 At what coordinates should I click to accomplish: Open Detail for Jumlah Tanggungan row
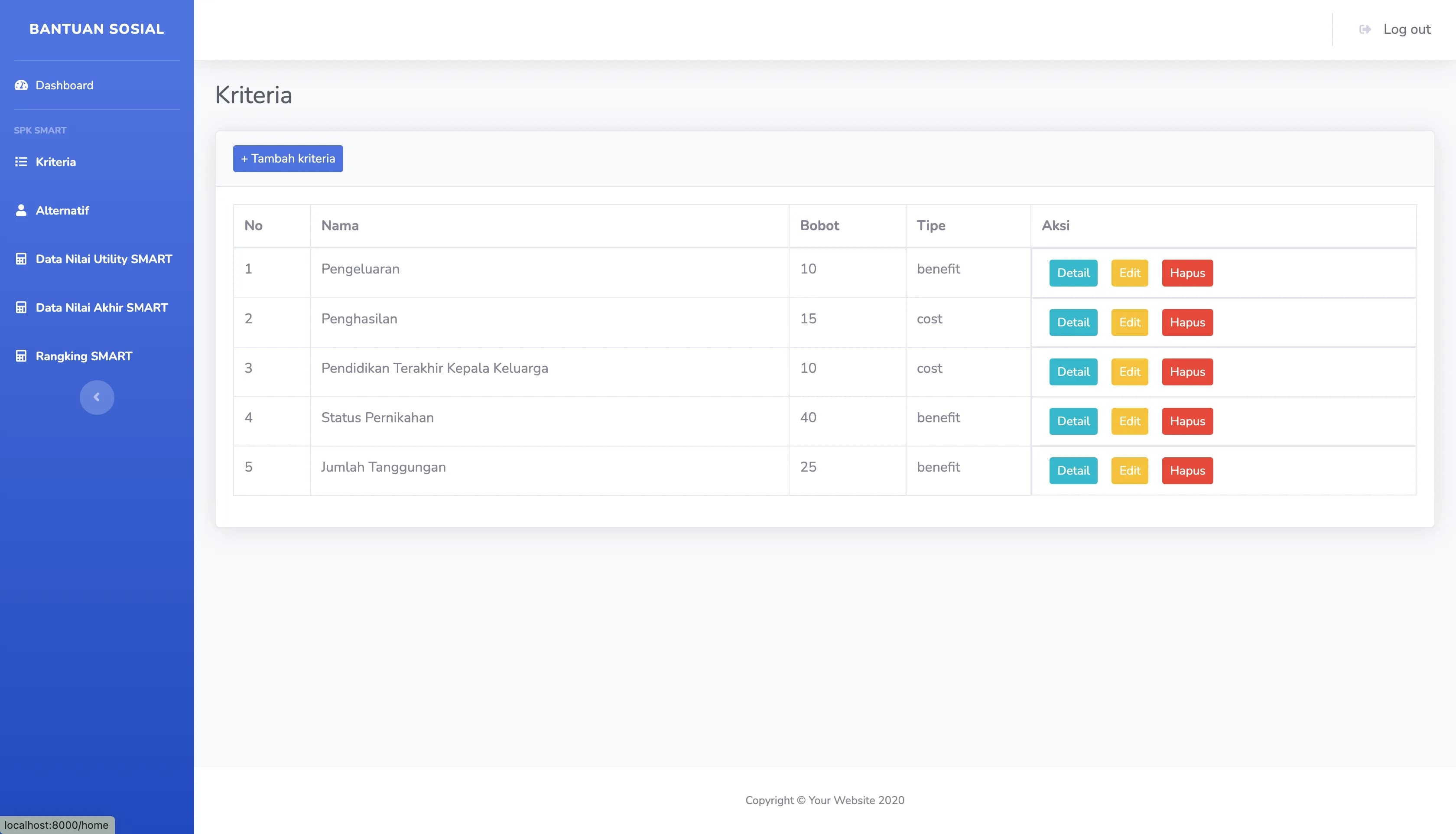pyautogui.click(x=1073, y=471)
